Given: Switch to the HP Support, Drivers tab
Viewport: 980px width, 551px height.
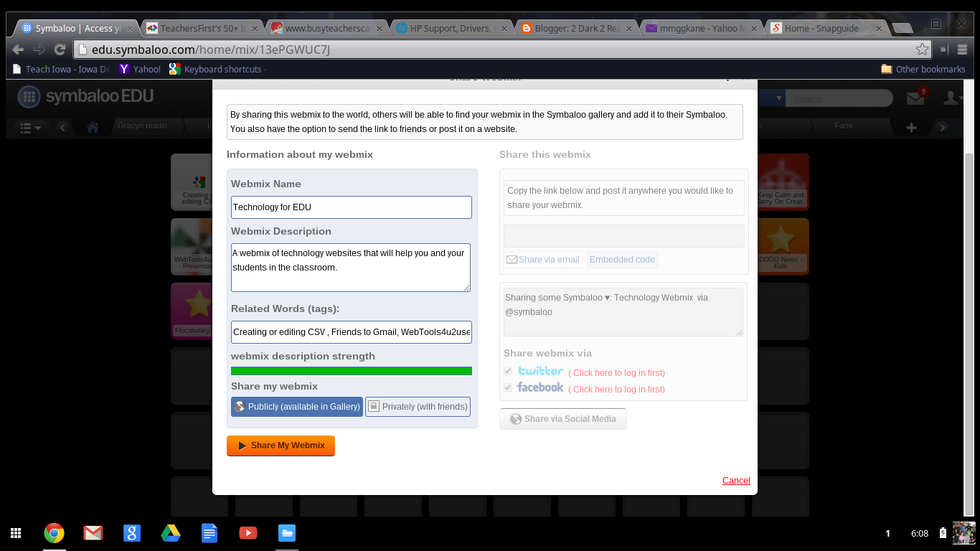Looking at the screenshot, I should pos(451,28).
